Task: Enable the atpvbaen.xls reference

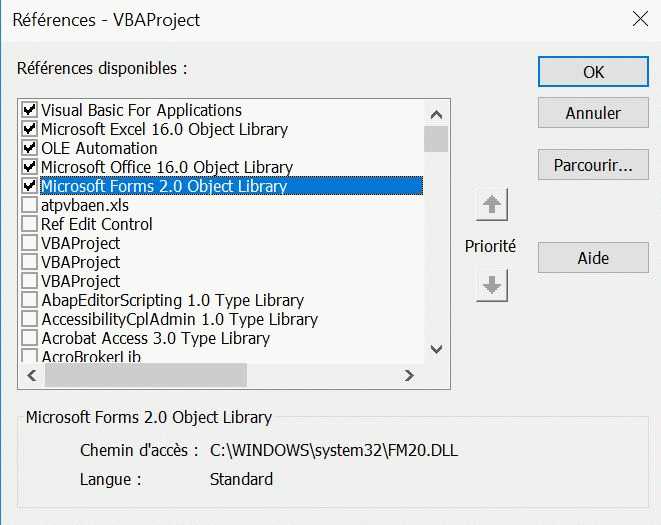Action: [30, 205]
